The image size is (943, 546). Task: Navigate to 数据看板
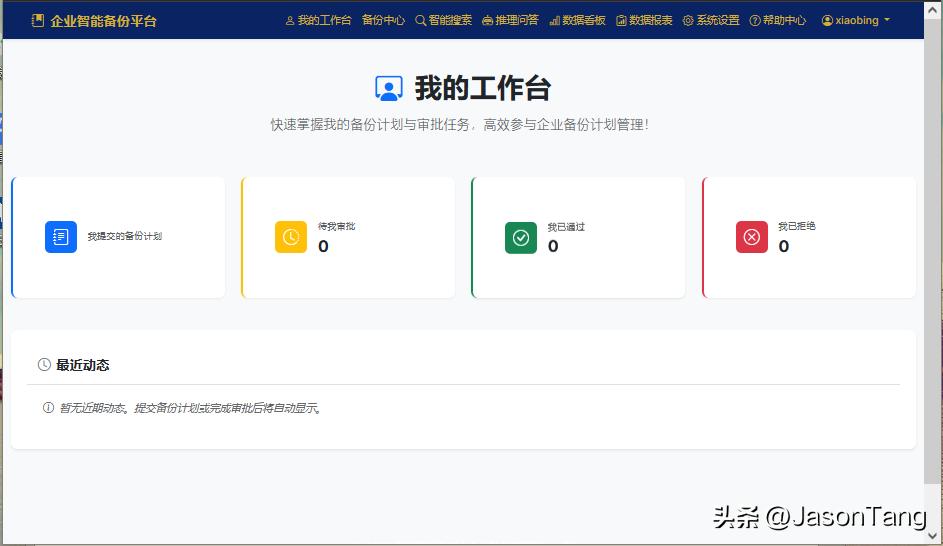click(x=578, y=20)
